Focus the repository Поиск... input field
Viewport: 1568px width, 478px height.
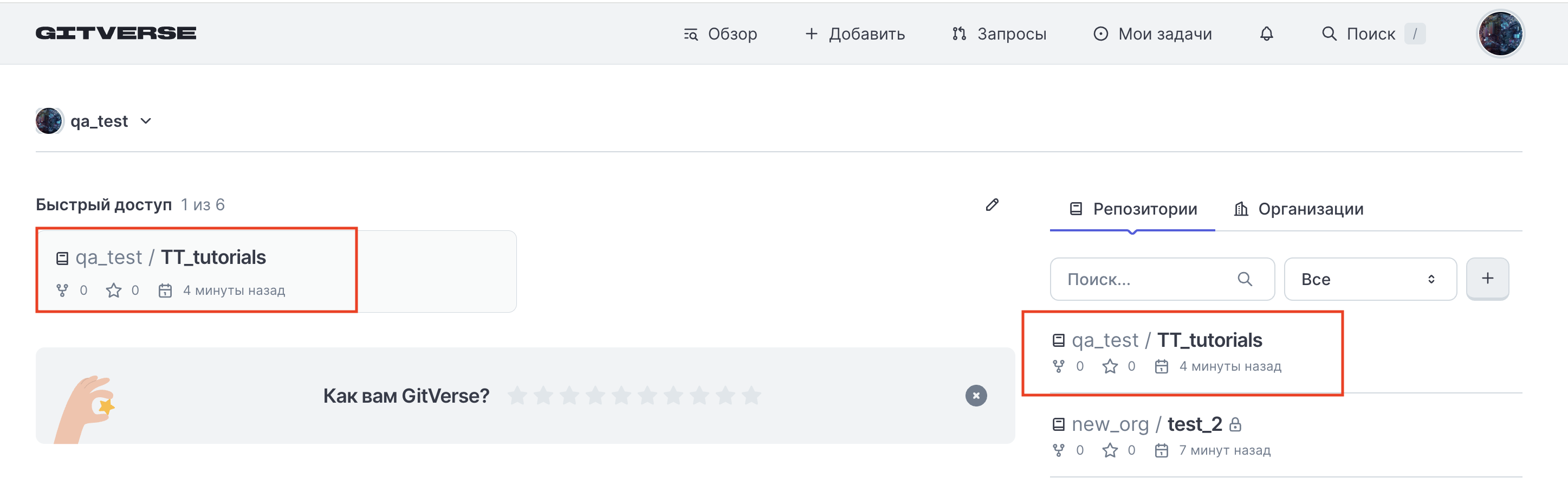pos(1162,279)
